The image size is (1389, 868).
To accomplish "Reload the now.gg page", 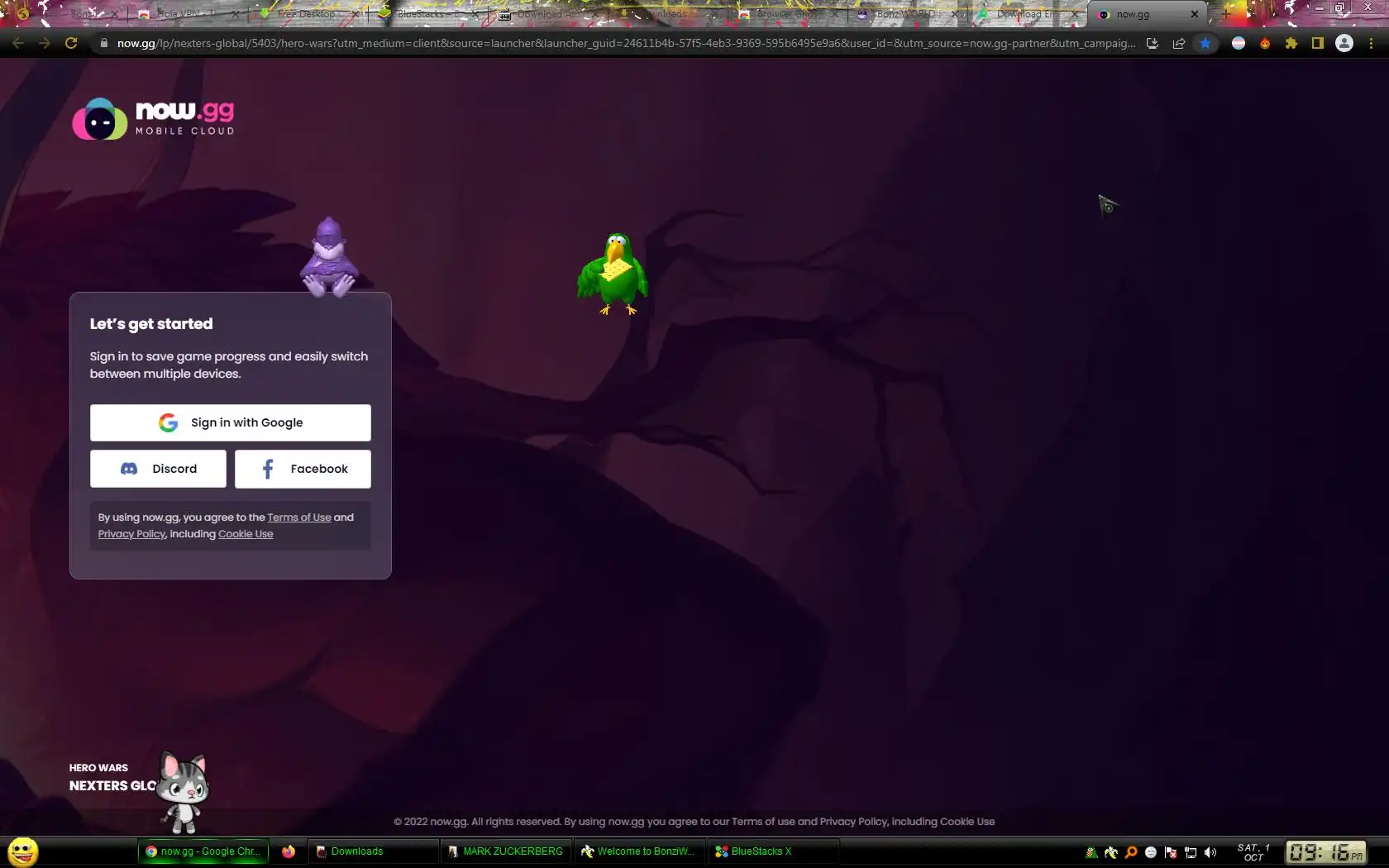I will [71, 43].
